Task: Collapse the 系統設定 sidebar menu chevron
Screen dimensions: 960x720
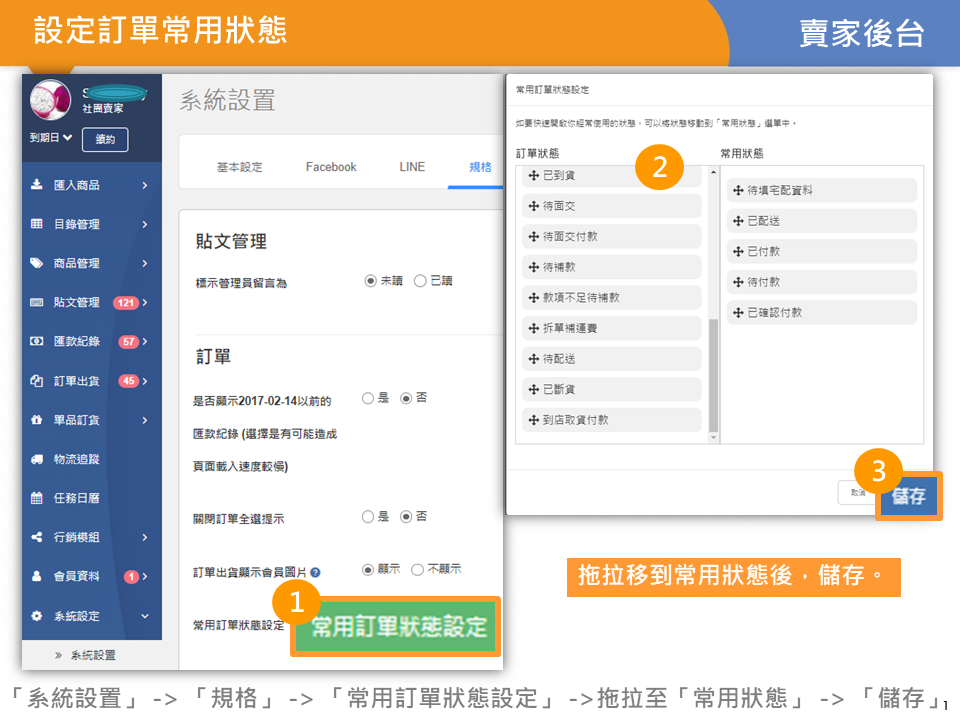Action: 144,616
